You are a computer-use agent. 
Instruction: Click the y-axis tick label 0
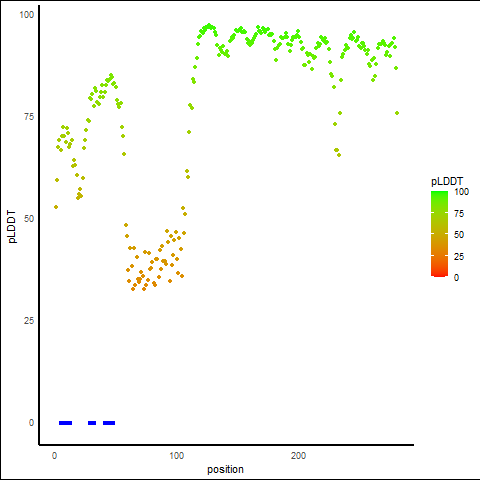pos(31,423)
